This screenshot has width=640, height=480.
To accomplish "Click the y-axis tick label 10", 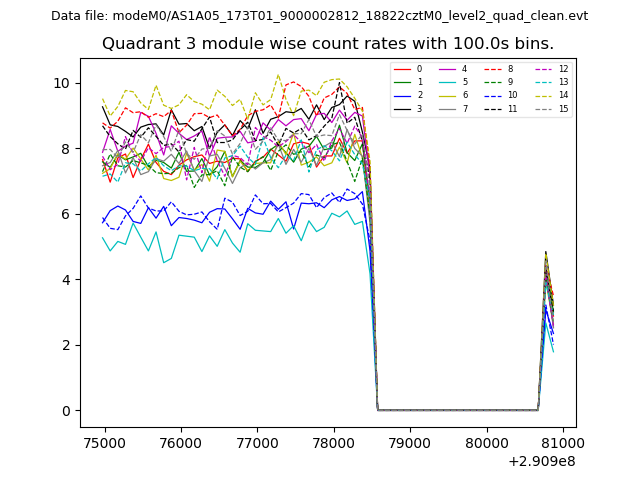I will pos(63,83).
